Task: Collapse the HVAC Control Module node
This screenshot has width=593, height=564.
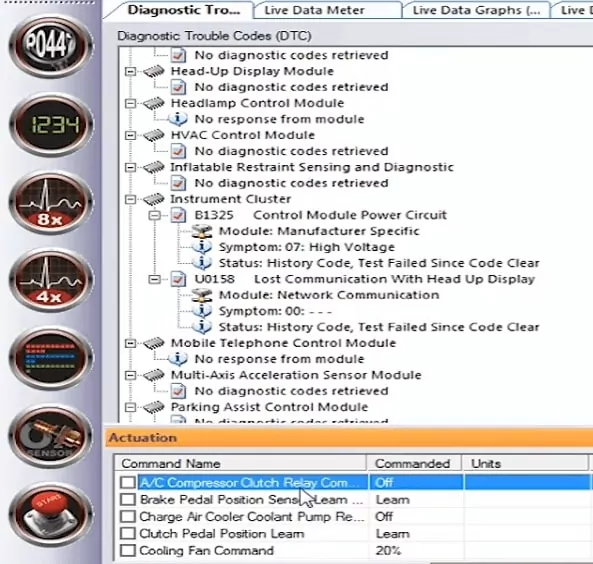Action: [x=130, y=135]
